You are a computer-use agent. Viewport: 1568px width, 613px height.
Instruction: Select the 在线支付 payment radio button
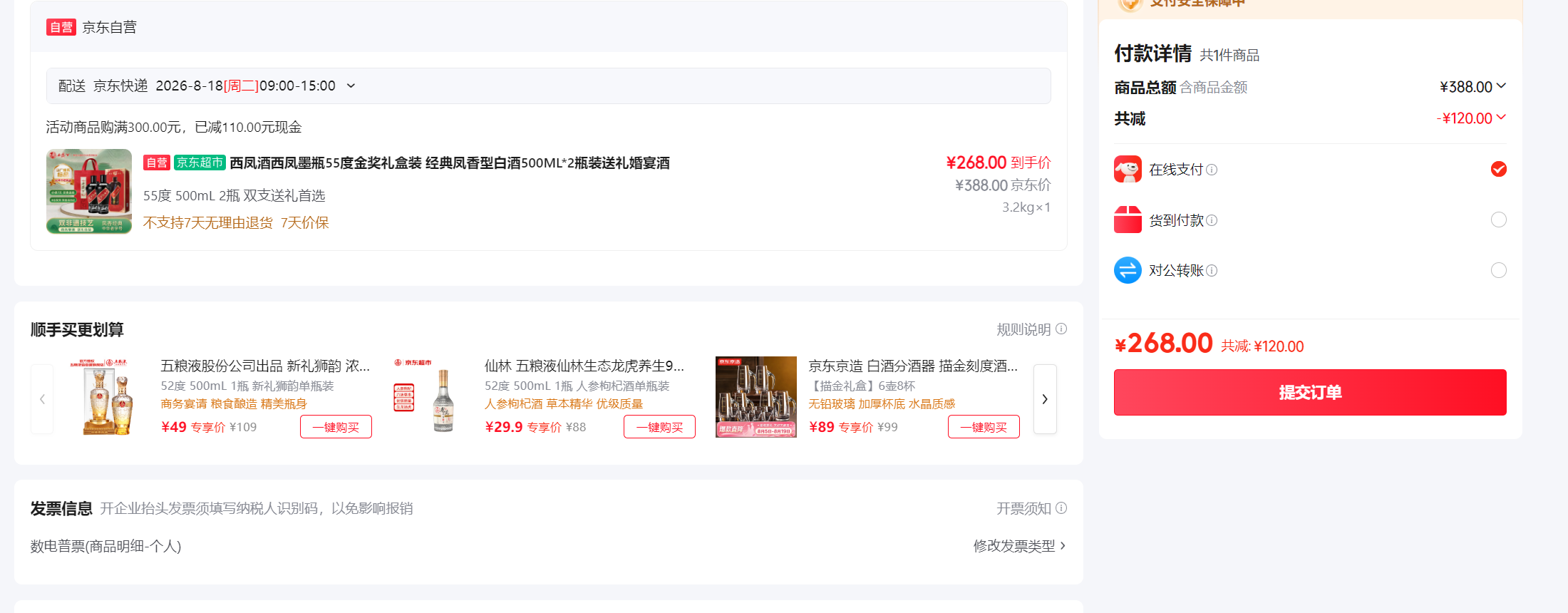coord(1499,169)
